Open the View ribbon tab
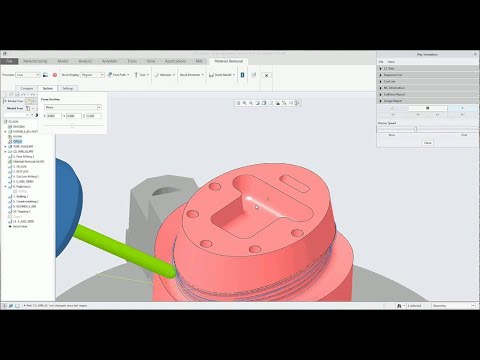This screenshot has height=360, width=480. click(151, 61)
